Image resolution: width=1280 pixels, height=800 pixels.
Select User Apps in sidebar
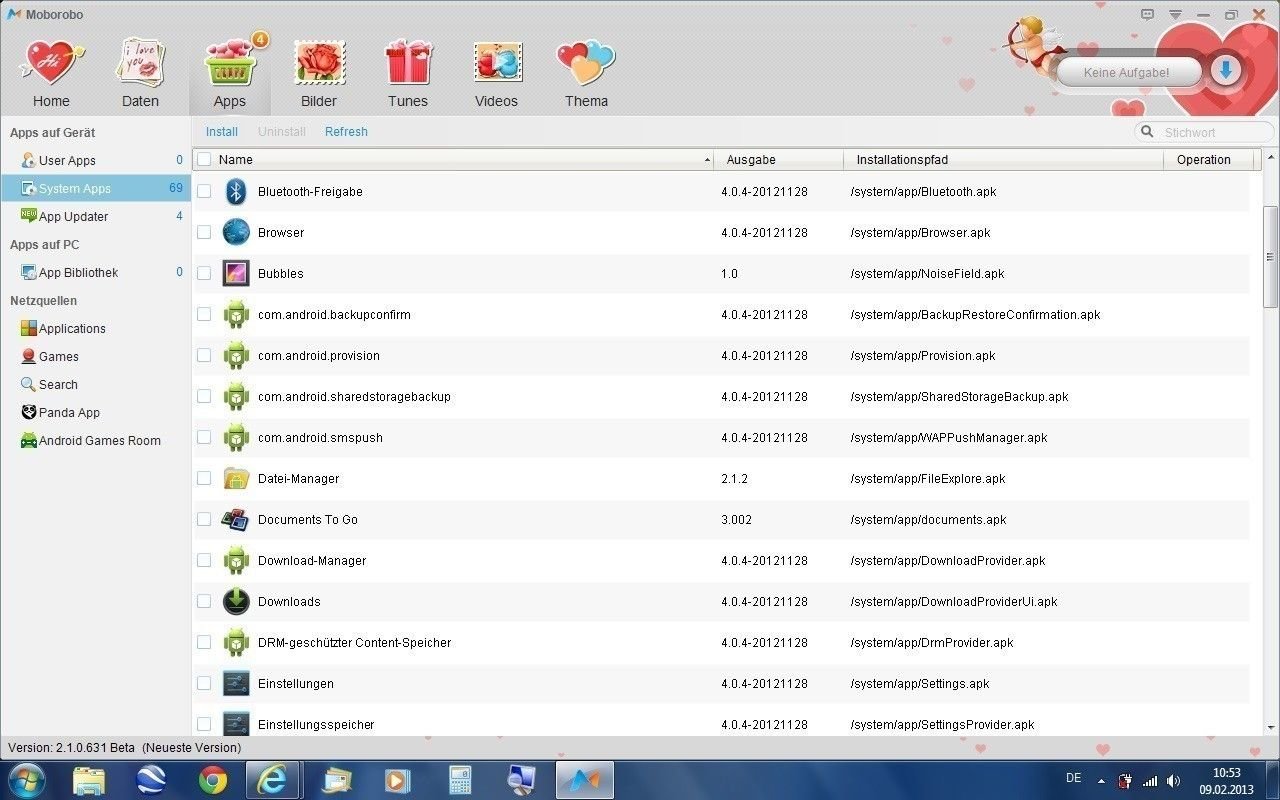(x=95, y=160)
